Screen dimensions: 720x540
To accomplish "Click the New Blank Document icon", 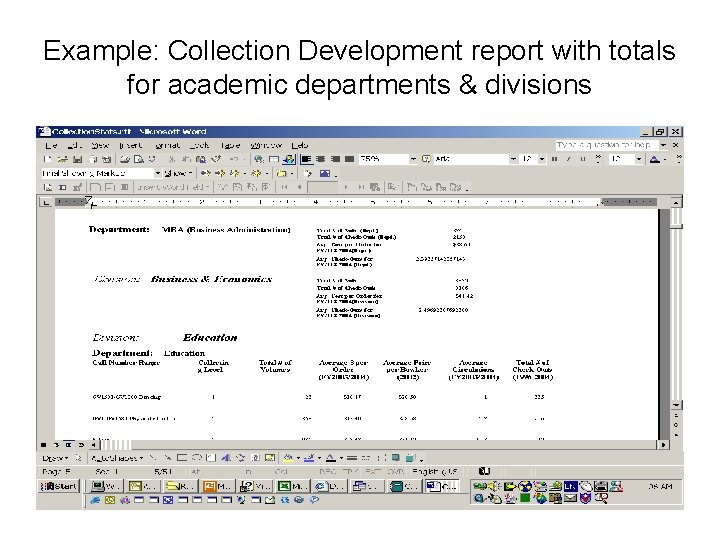I will 47,159.
